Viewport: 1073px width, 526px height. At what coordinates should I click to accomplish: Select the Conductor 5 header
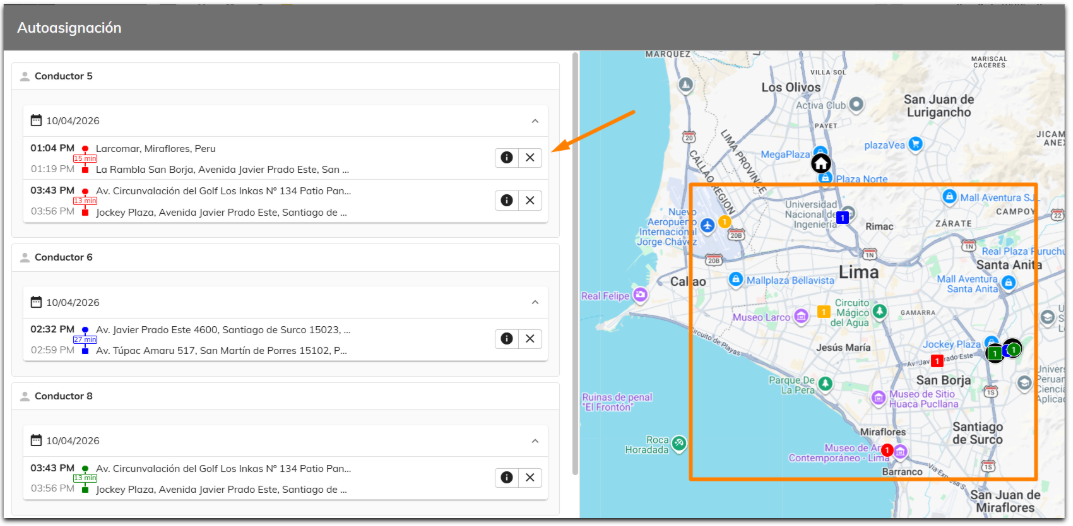285,76
